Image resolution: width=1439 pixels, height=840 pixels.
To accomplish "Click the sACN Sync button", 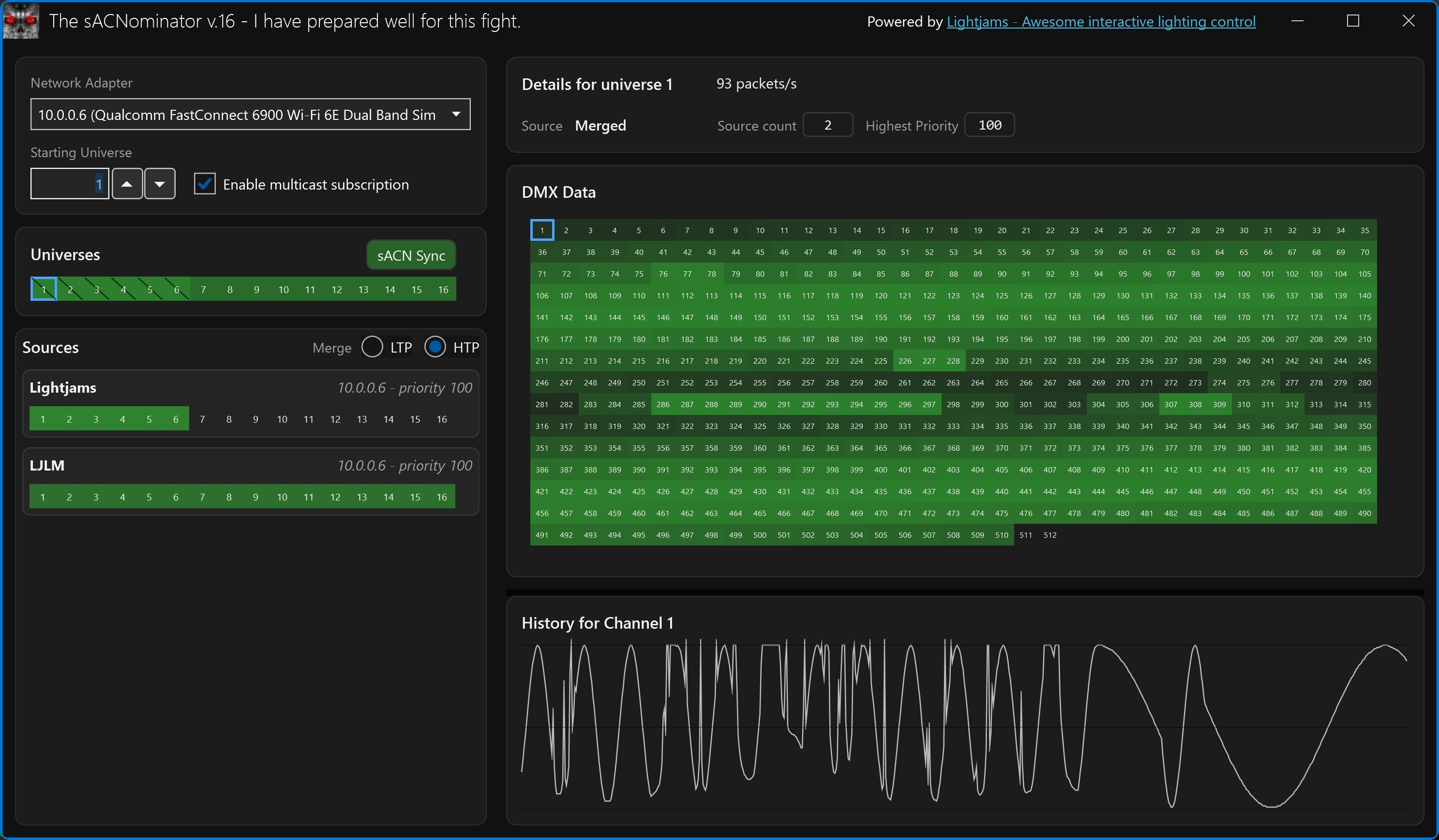I will [x=411, y=255].
